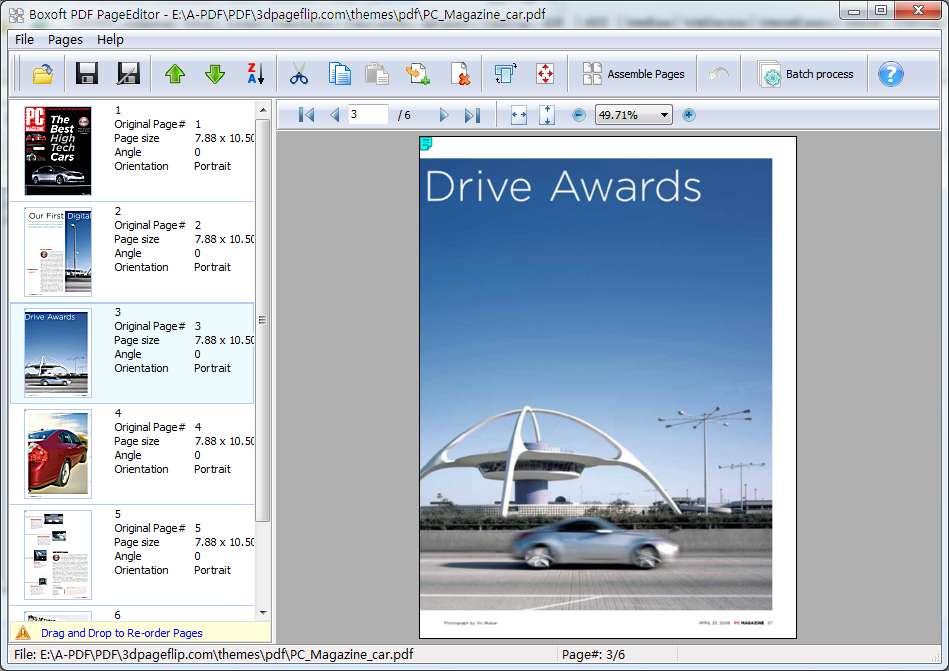Click the warning triangle icon
949x671 pixels.
click(x=23, y=633)
